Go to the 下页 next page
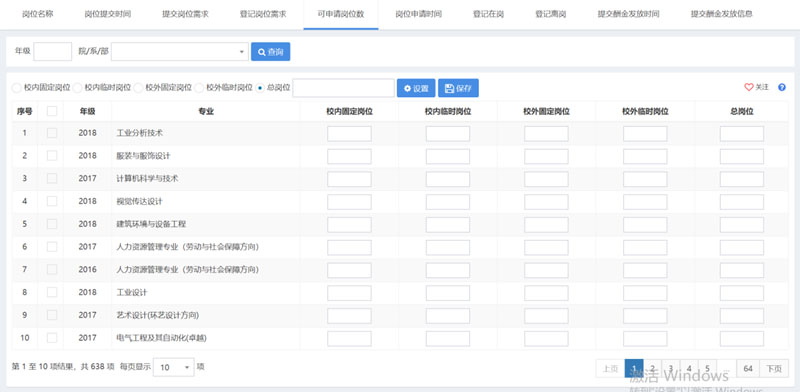The image size is (800, 392). coord(774,369)
